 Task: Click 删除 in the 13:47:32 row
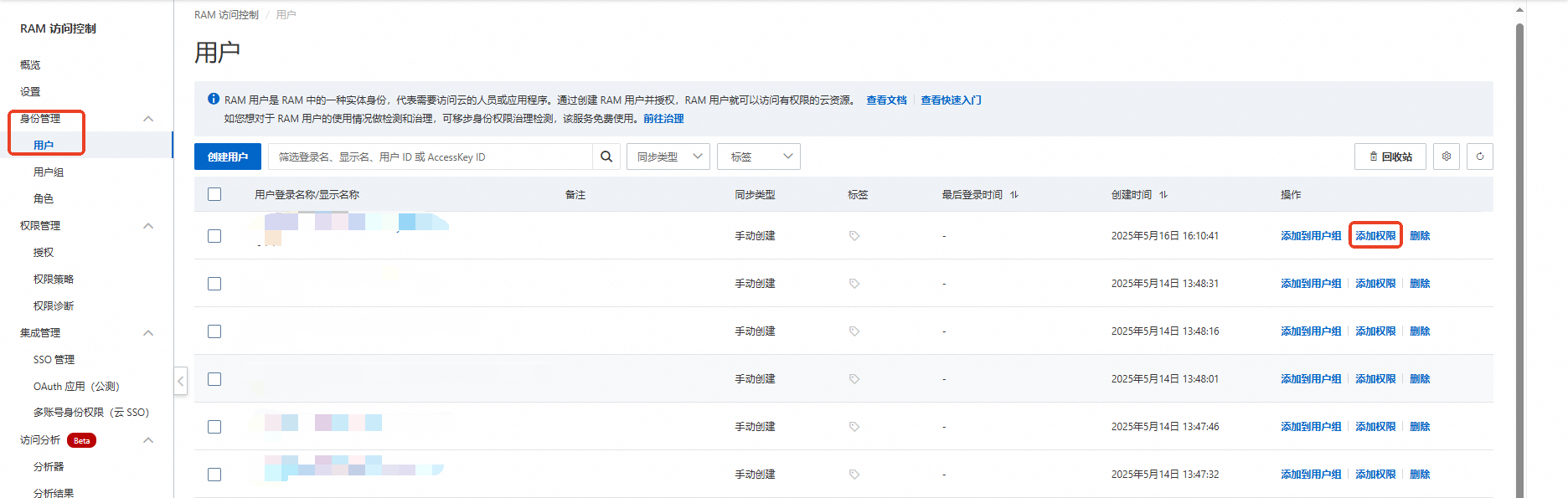pyautogui.click(x=1420, y=475)
